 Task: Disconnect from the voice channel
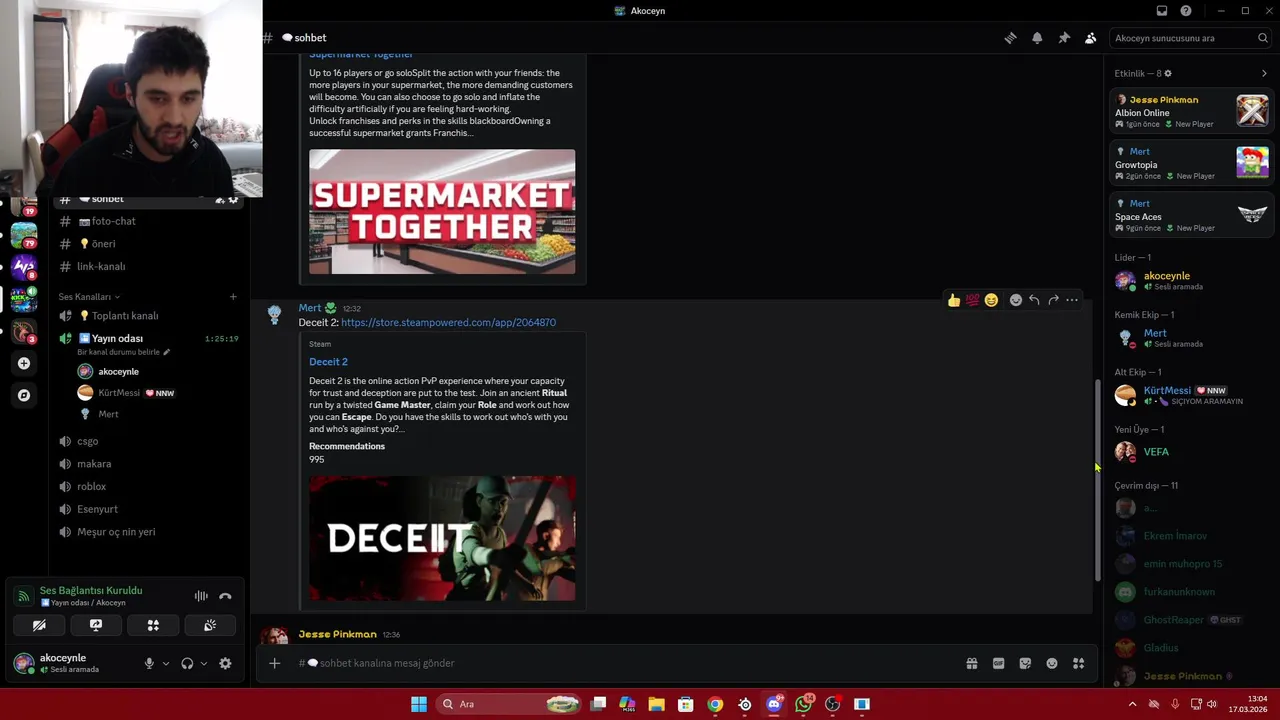click(225, 596)
